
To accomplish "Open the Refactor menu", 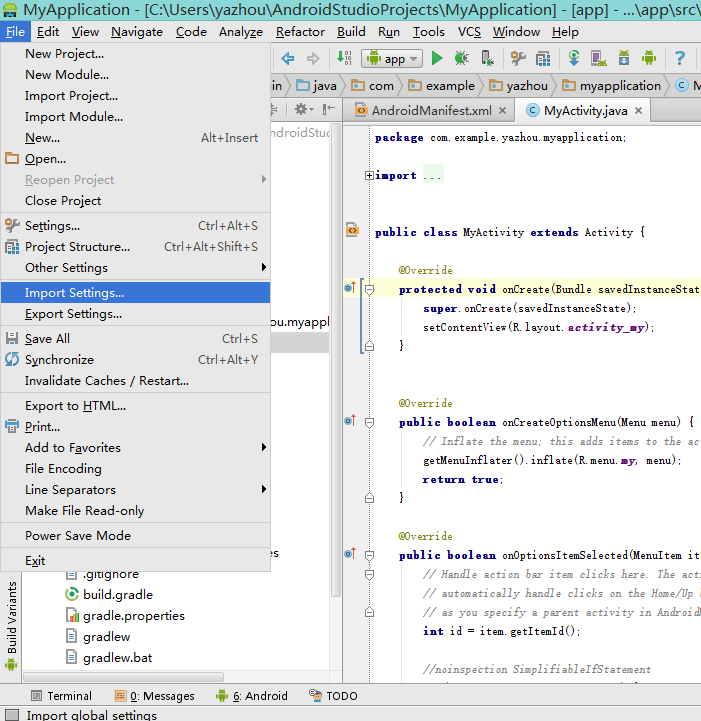I will (300, 32).
